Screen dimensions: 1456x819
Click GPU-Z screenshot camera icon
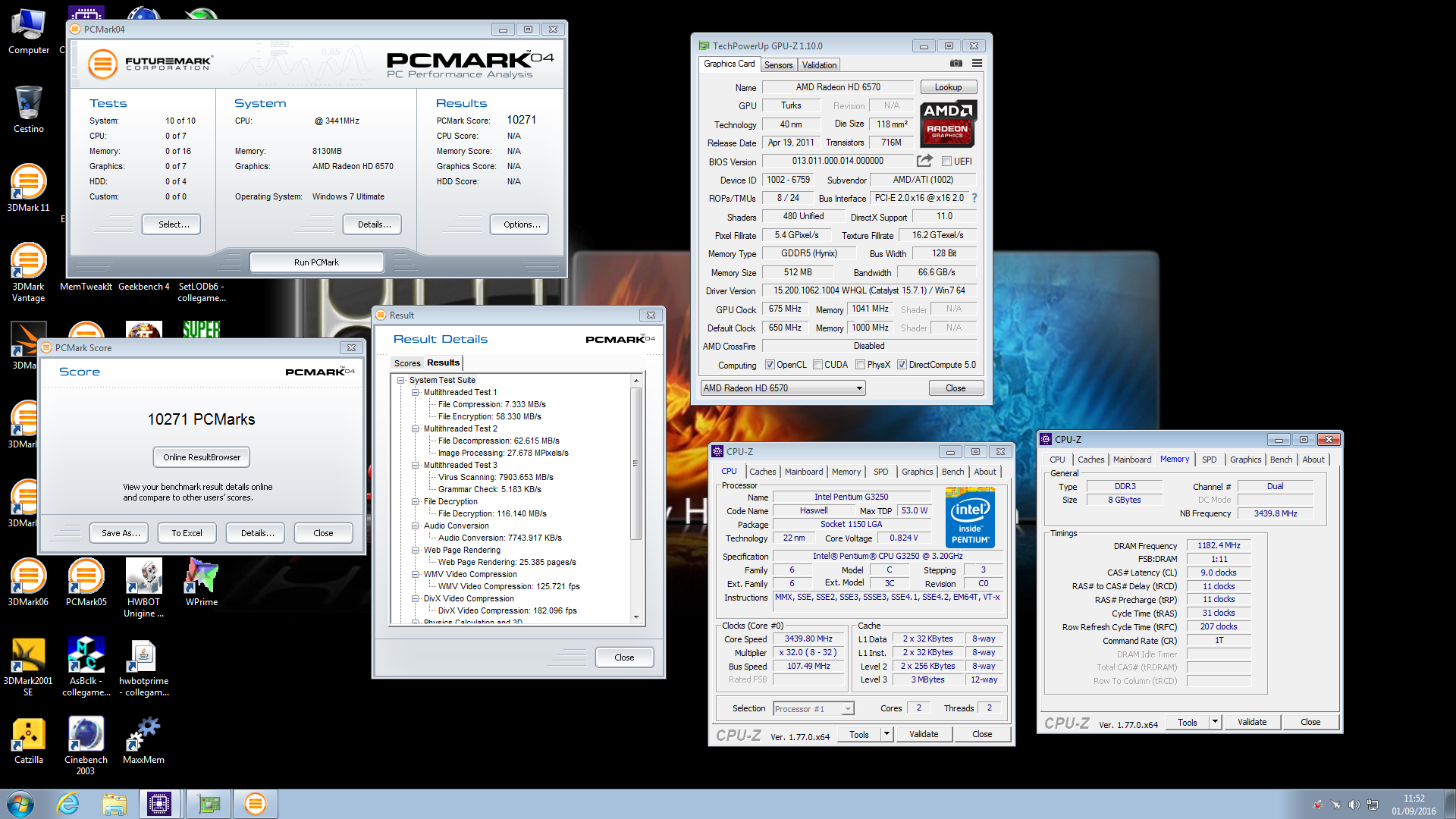coord(956,64)
